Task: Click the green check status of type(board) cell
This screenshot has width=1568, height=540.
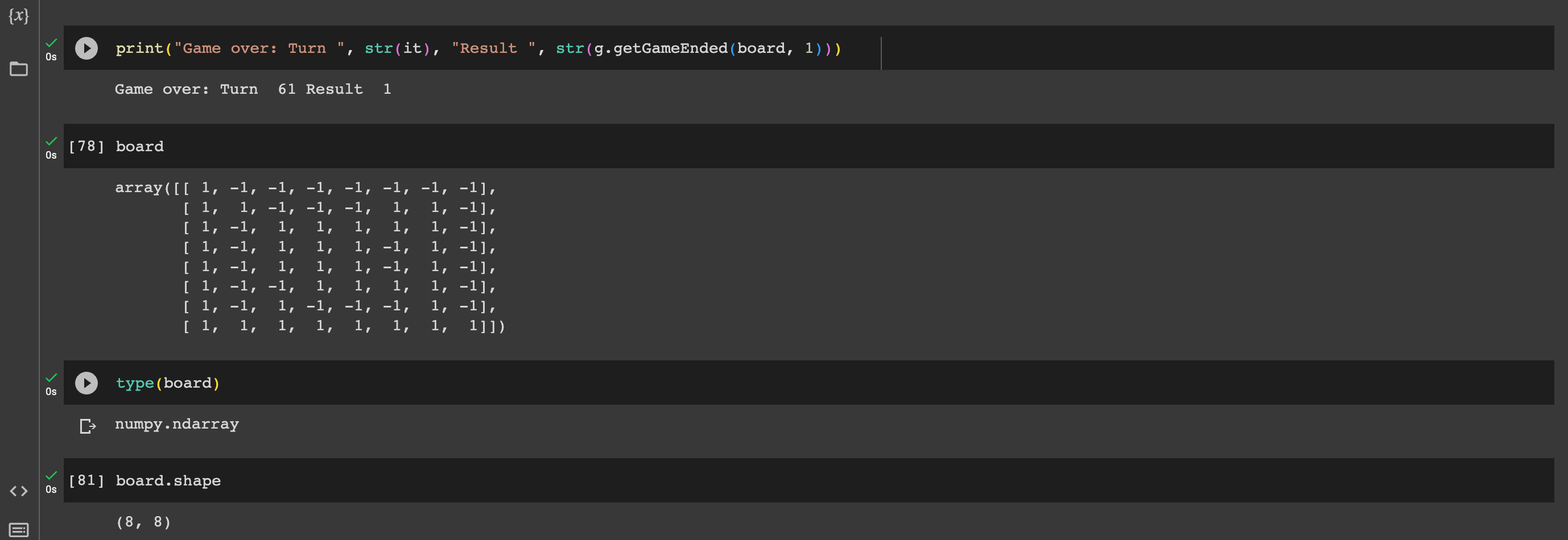Action: (51, 377)
